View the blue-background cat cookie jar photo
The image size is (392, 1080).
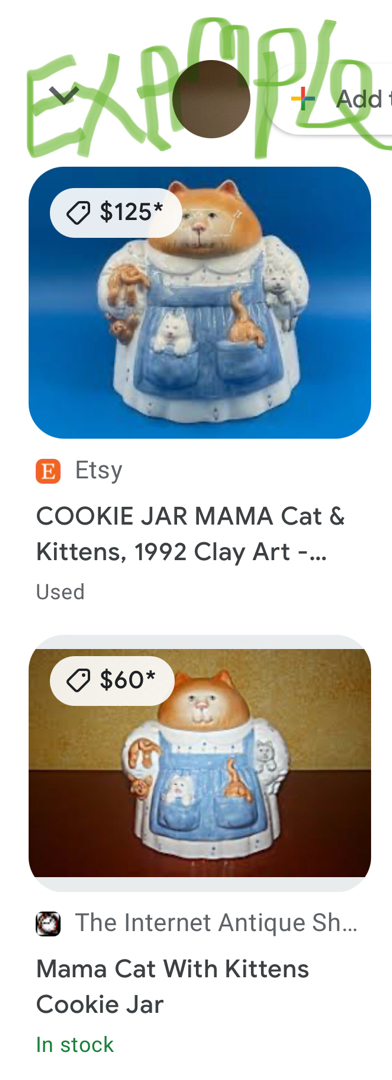coord(200,302)
